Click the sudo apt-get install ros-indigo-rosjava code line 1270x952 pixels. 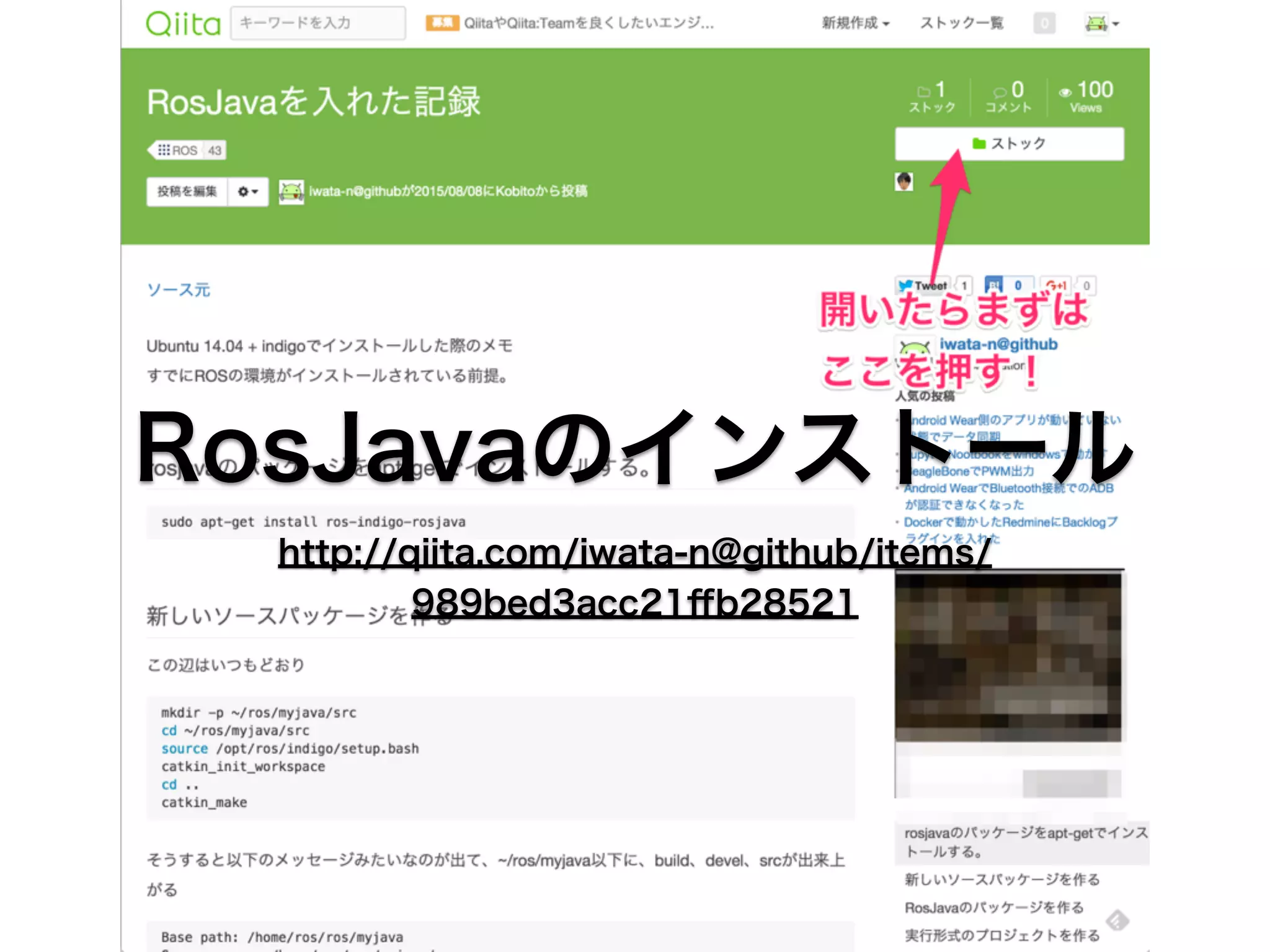coord(313,522)
